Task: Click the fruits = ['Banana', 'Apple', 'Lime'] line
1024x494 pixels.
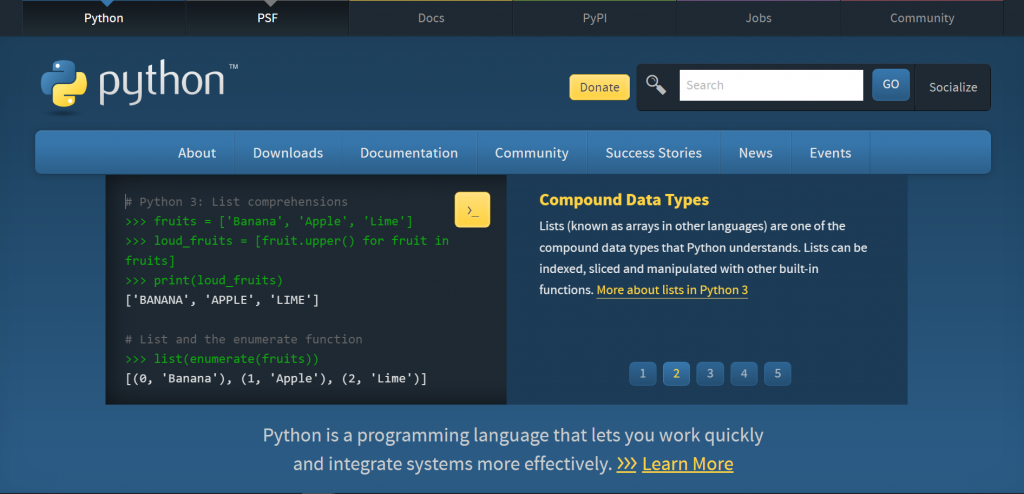Action: 269,222
